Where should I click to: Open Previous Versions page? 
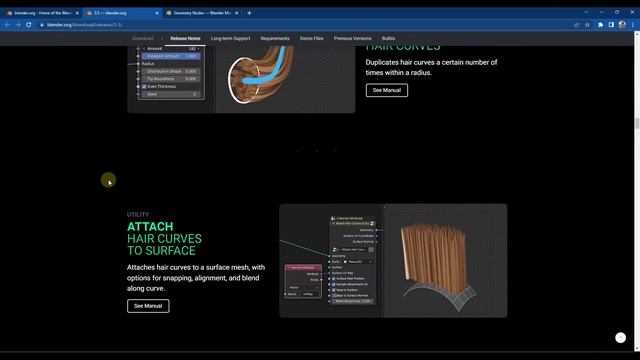tap(353, 38)
